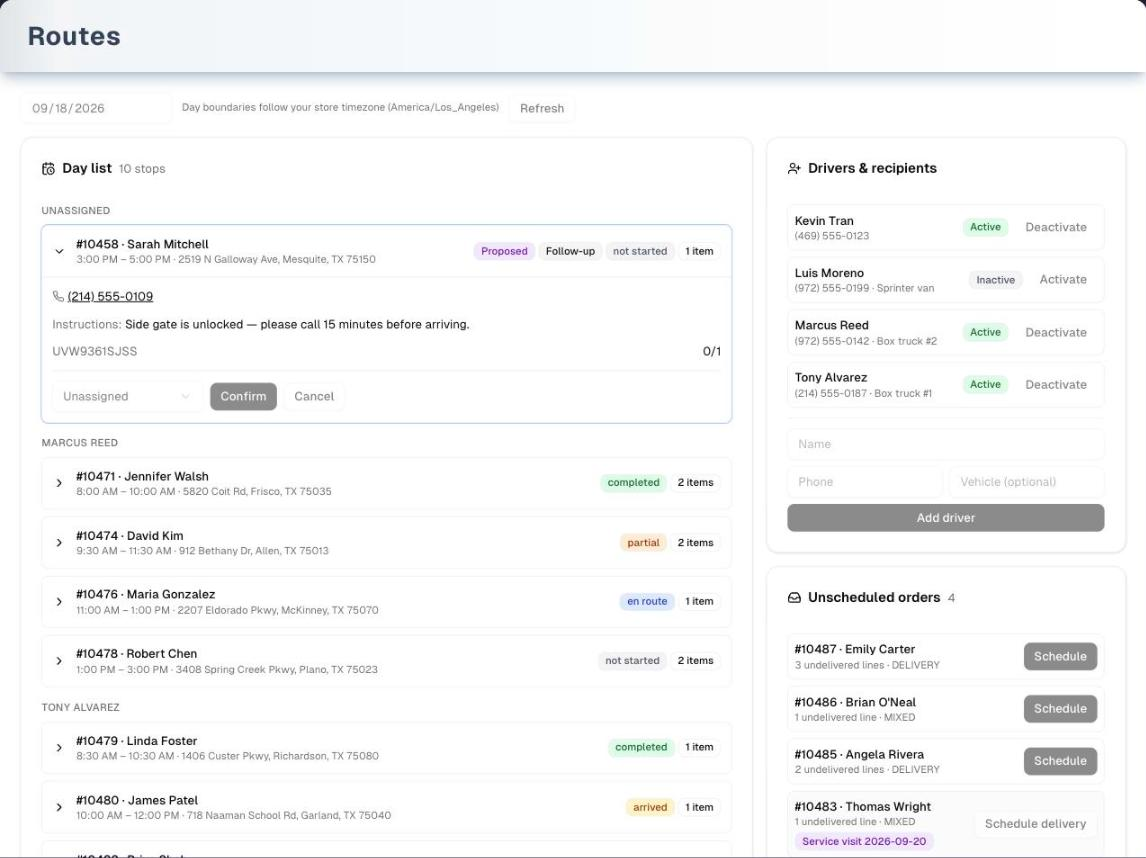Click the Drivers & recipients person icon
Image resolution: width=1146 pixels, height=858 pixels.
[x=794, y=169]
